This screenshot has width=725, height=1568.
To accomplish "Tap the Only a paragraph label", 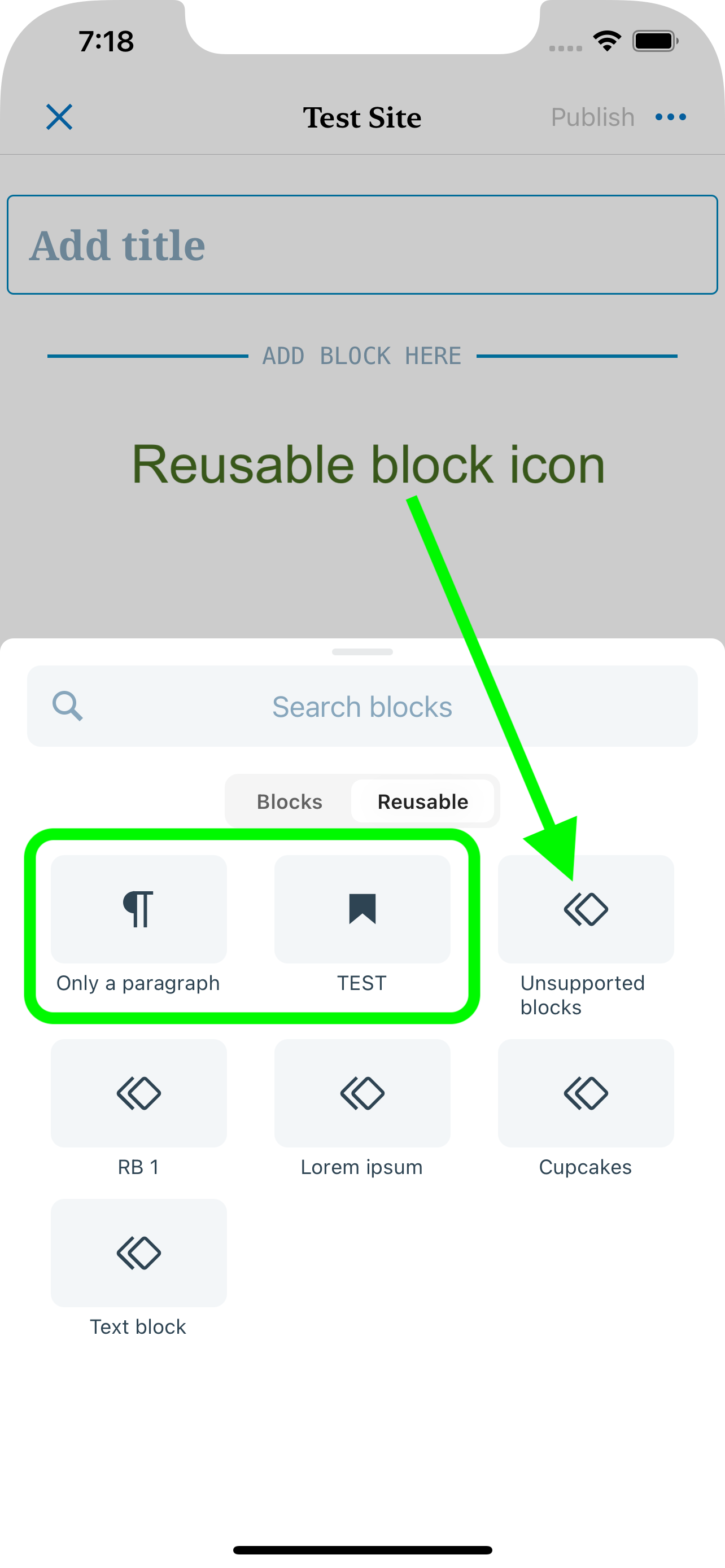I will pos(138,983).
